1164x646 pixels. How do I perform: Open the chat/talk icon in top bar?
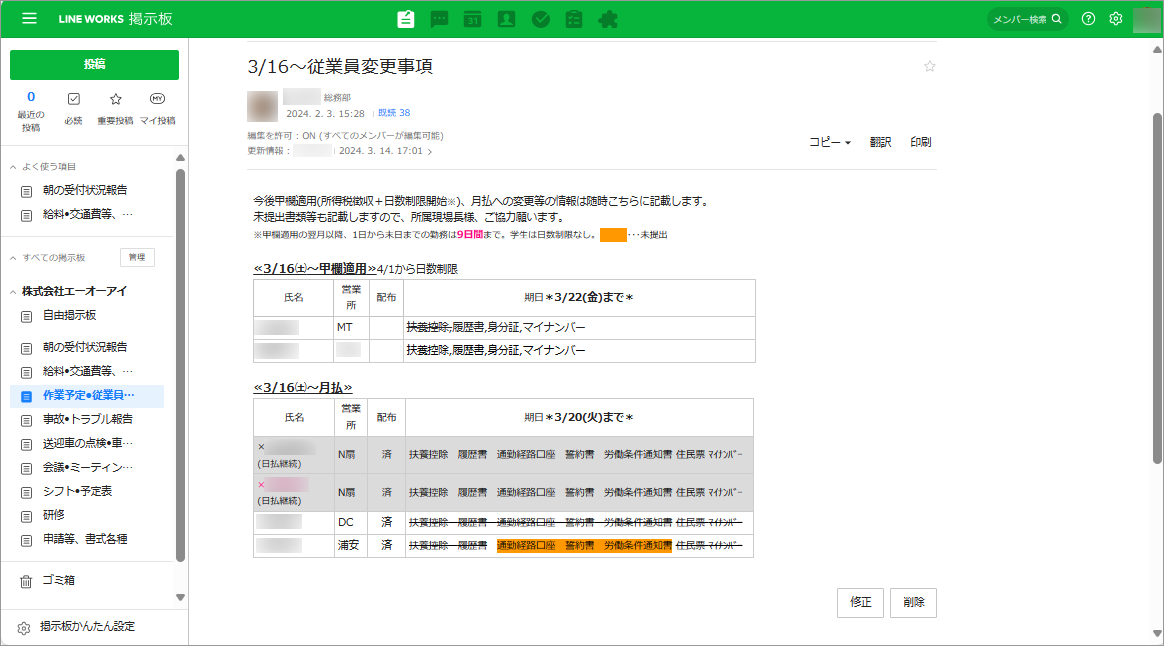[439, 19]
